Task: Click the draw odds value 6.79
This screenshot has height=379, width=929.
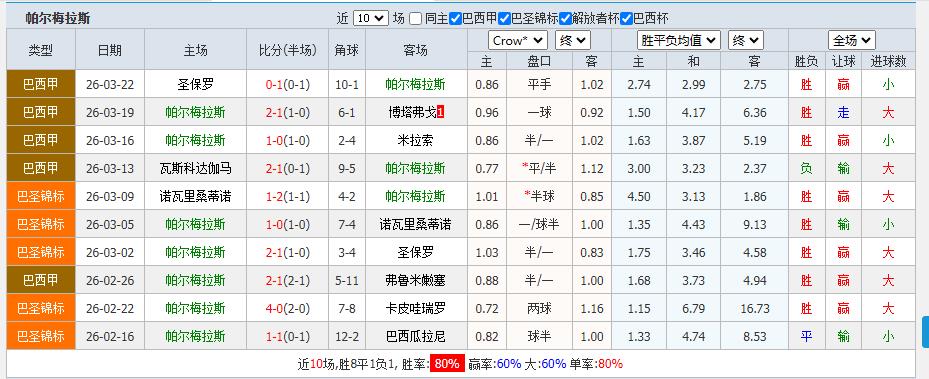Action: [x=693, y=309]
